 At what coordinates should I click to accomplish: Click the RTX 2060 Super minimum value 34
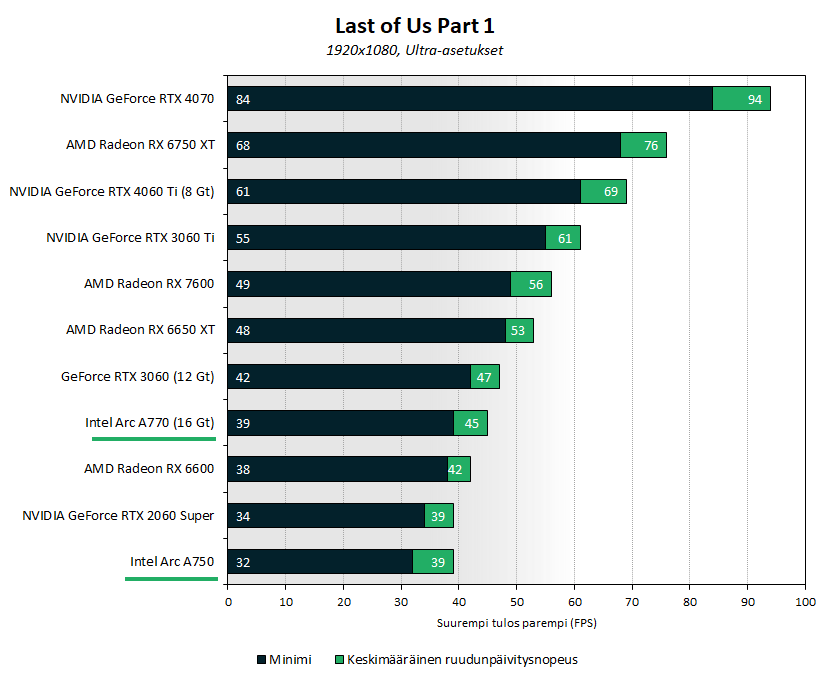pyautogui.click(x=243, y=516)
